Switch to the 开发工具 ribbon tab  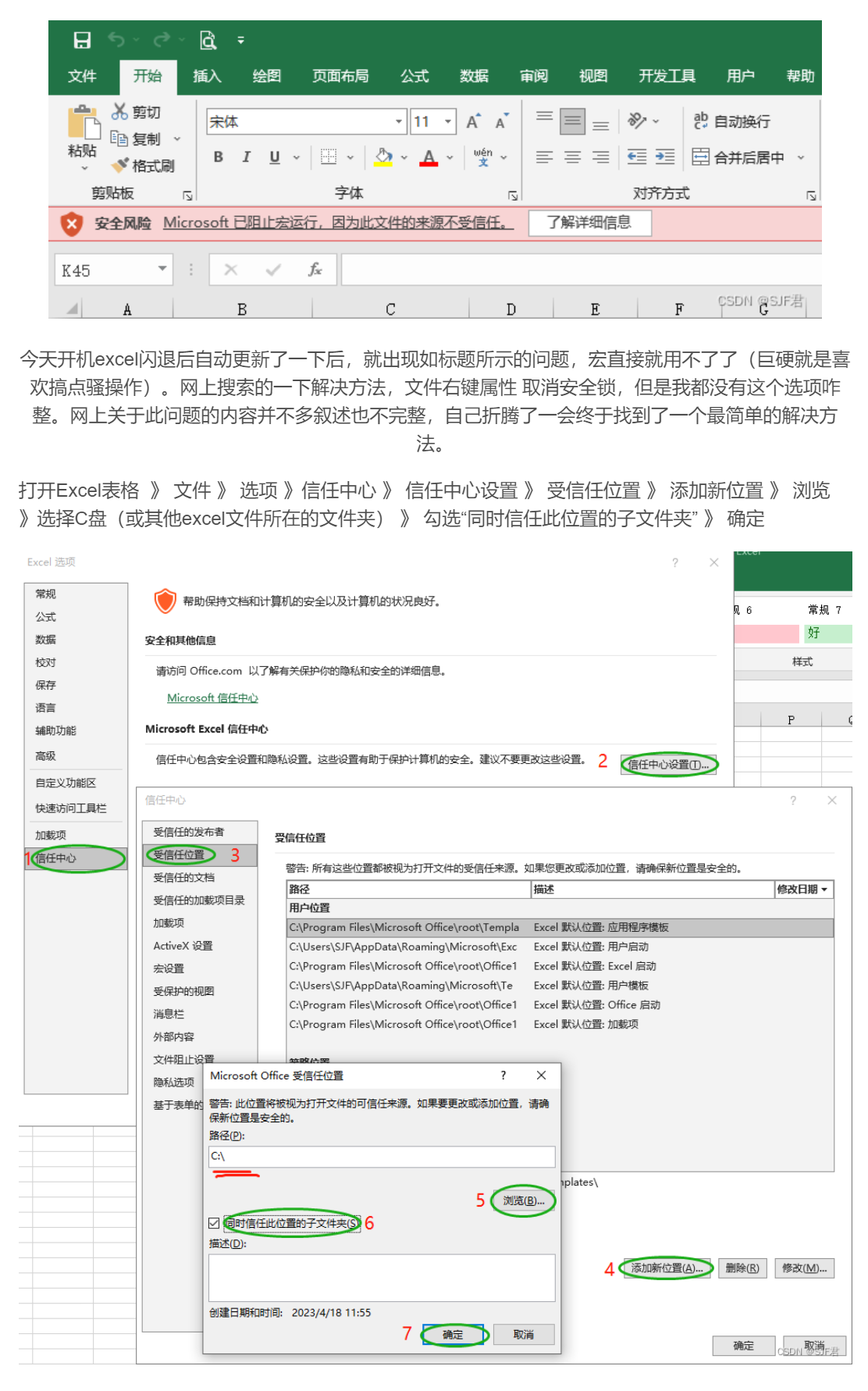[x=667, y=76]
